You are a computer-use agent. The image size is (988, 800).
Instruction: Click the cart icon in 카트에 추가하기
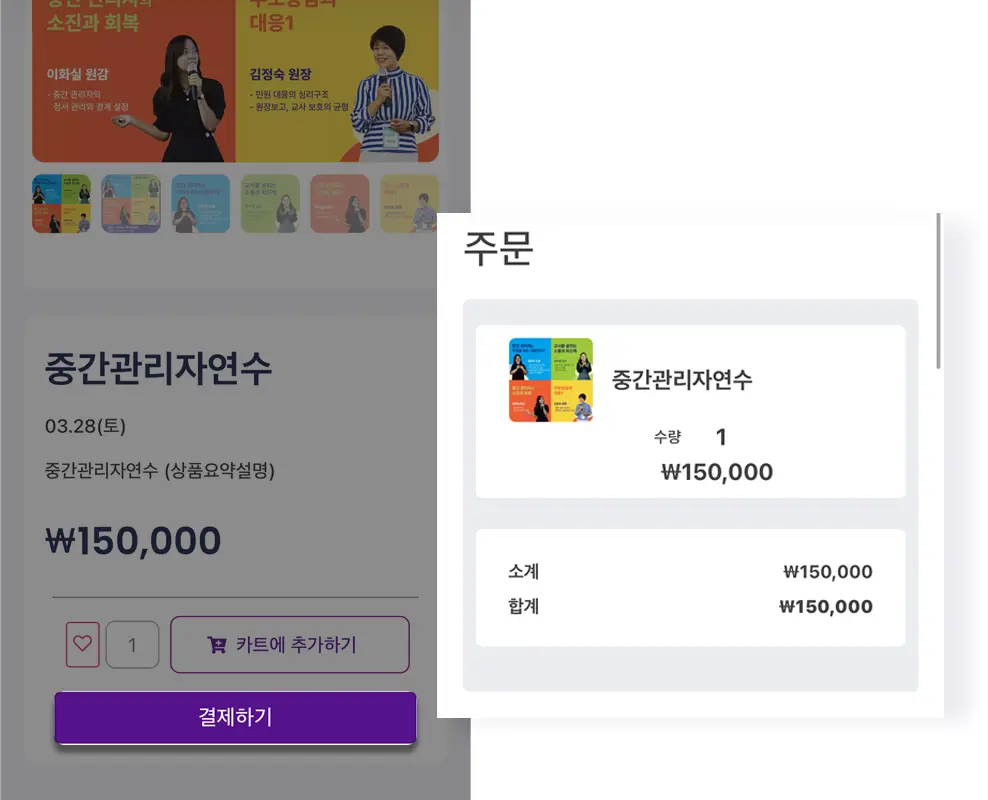point(216,645)
